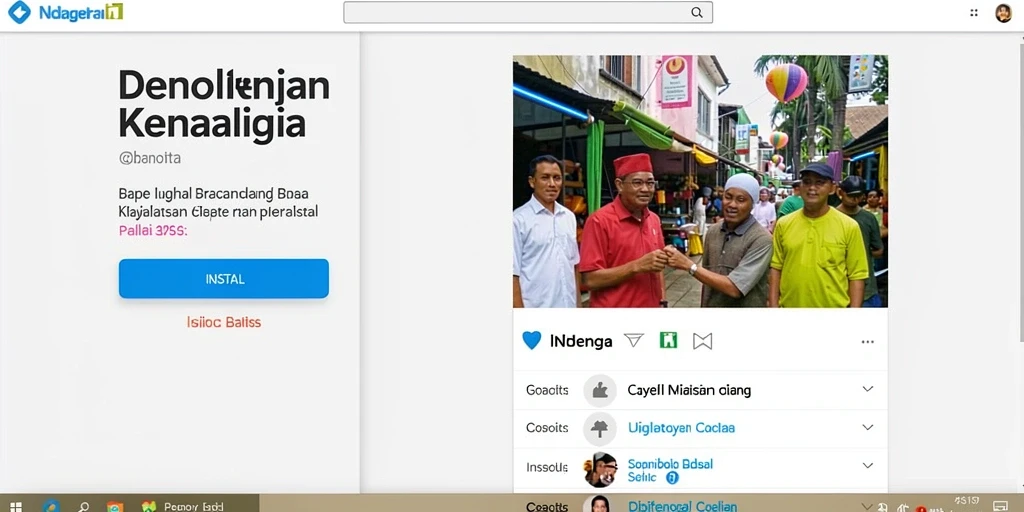Click the green square icon under the photo
Image resolution: width=1024 pixels, height=512 pixels.
click(x=668, y=340)
